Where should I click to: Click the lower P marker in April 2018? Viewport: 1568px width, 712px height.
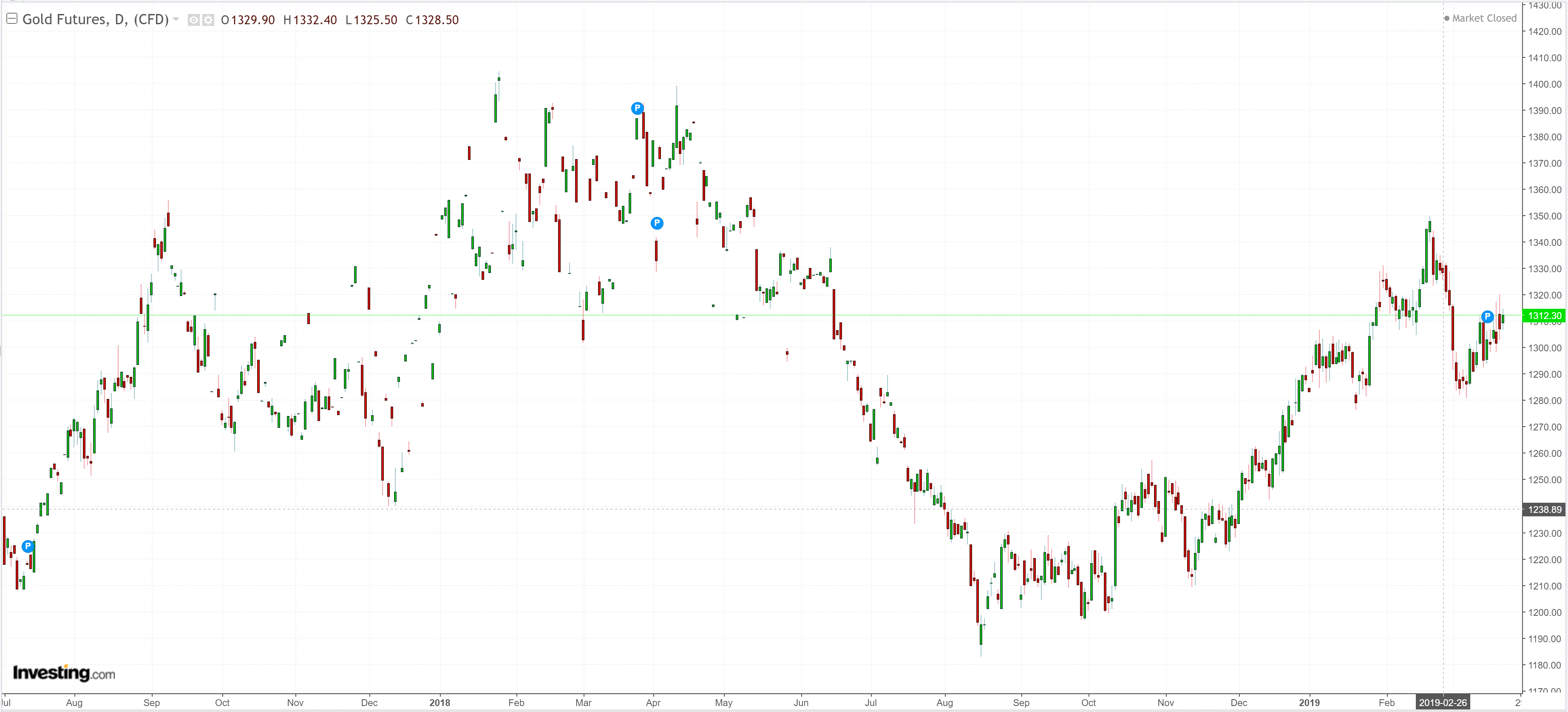pyautogui.click(x=656, y=223)
